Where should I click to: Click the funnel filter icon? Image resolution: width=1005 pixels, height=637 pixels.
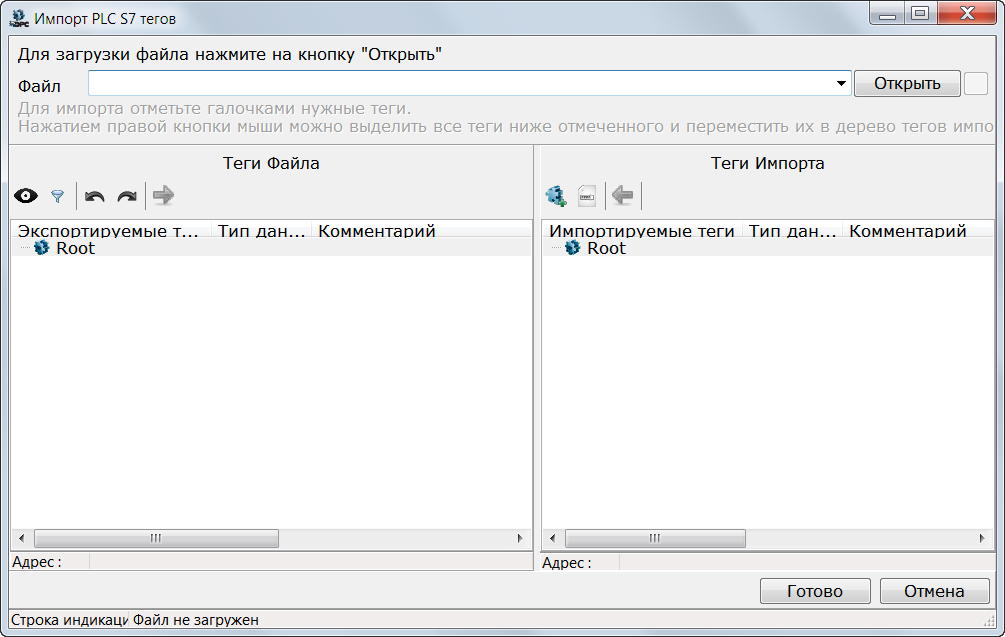tap(58, 196)
